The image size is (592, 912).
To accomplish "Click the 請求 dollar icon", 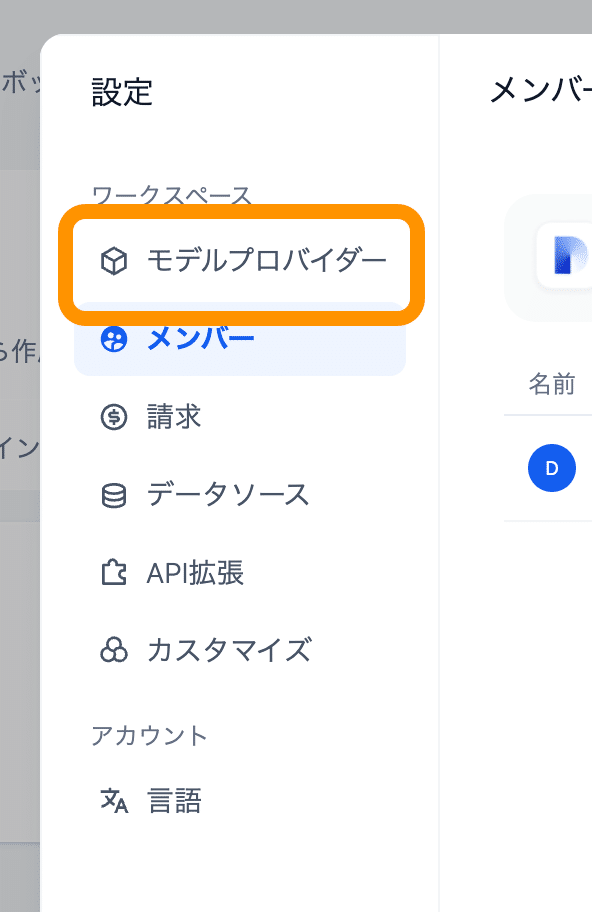I will click(116, 416).
